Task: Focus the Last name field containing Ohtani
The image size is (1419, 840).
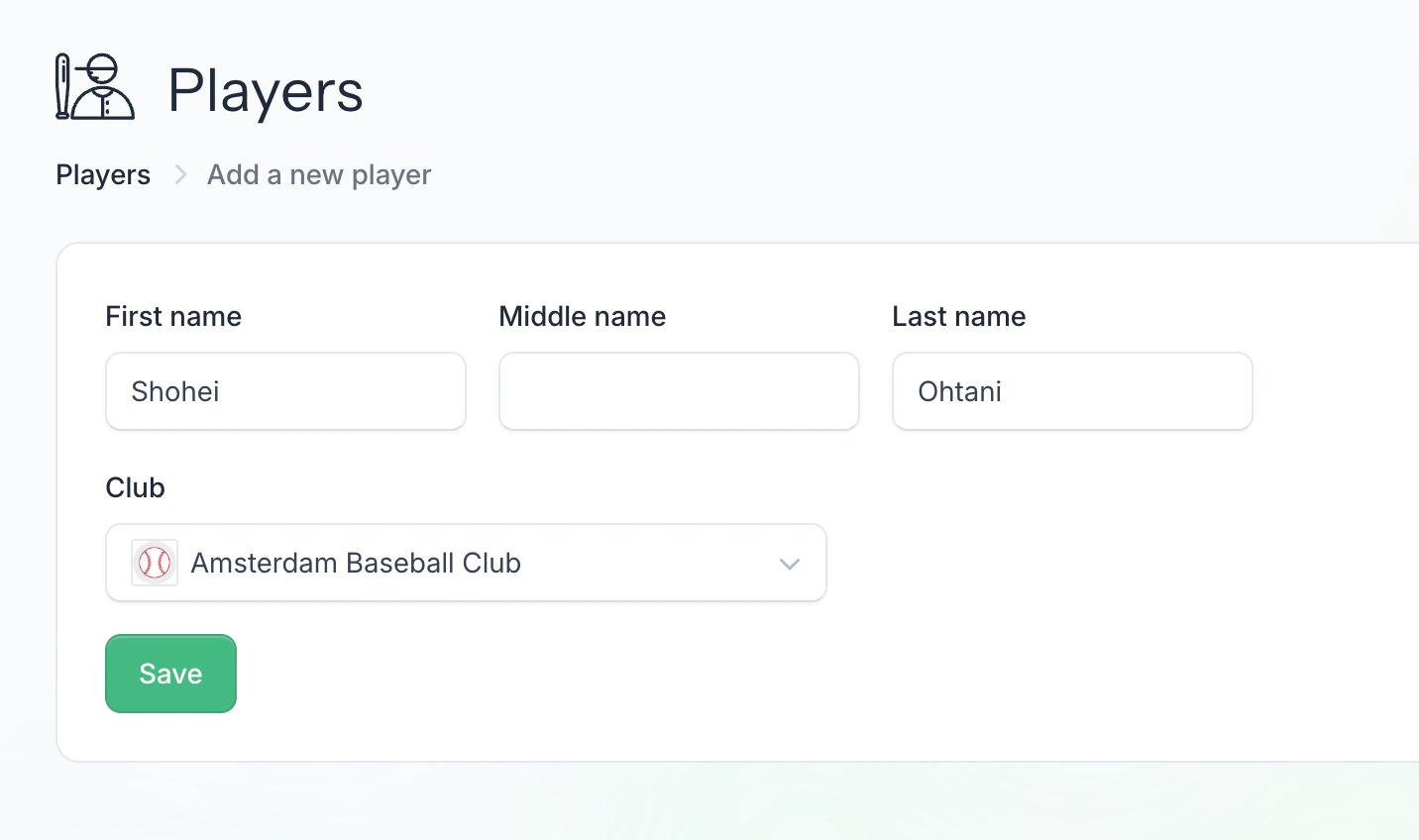Action: pos(1072,391)
